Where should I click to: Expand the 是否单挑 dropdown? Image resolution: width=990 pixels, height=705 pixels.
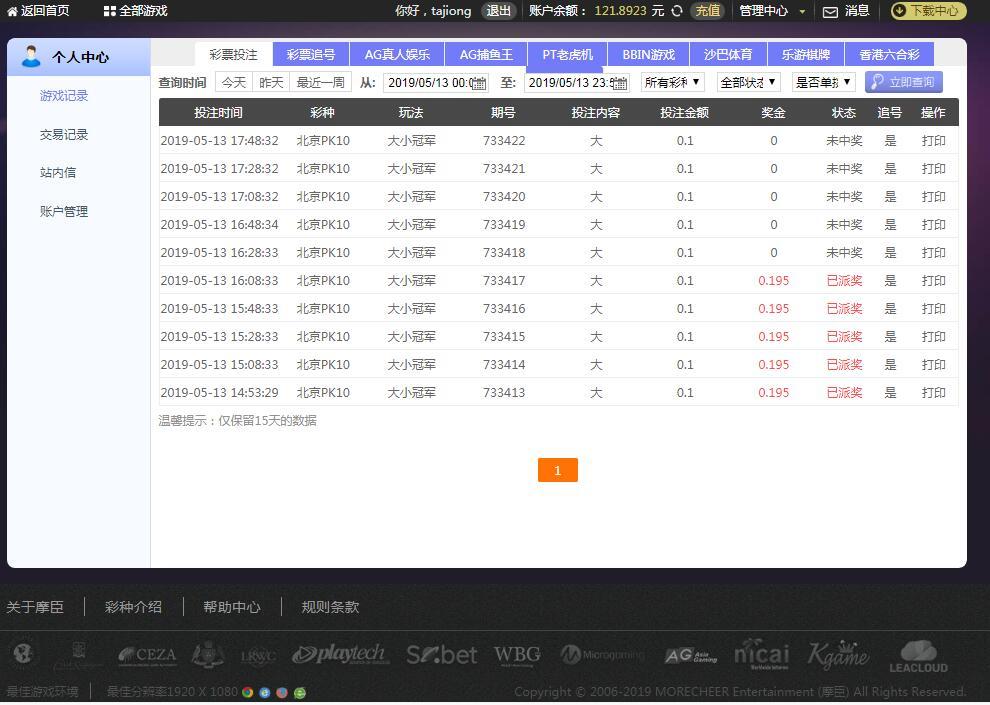pyautogui.click(x=823, y=82)
